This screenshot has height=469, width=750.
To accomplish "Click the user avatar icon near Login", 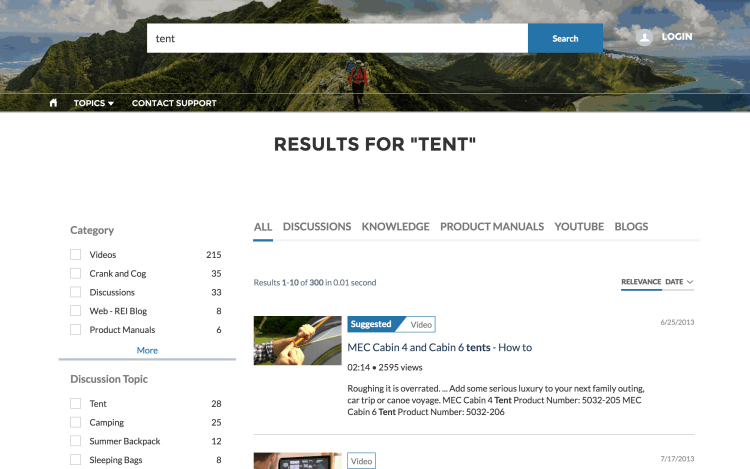I will [x=645, y=37].
